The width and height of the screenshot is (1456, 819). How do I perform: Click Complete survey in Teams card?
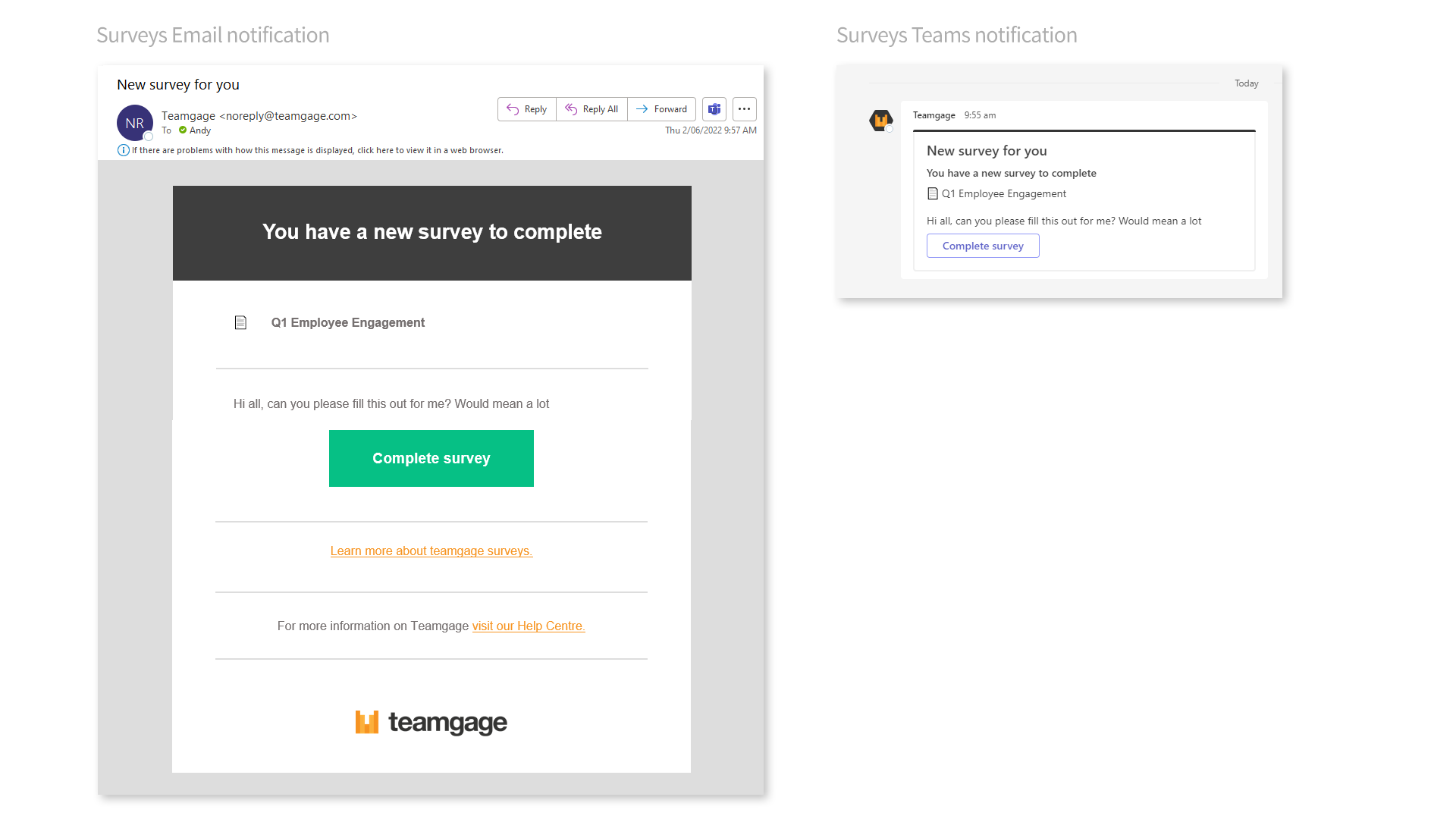click(x=983, y=246)
